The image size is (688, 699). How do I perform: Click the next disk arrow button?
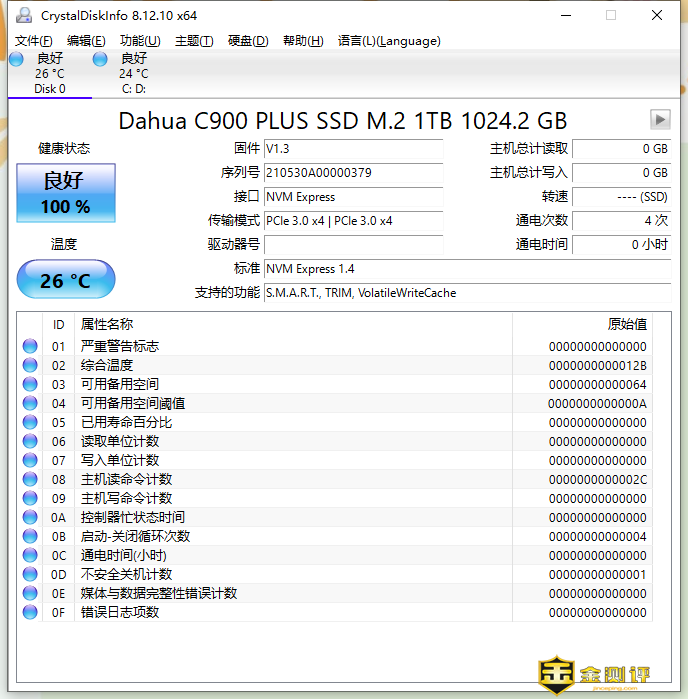tap(659, 120)
